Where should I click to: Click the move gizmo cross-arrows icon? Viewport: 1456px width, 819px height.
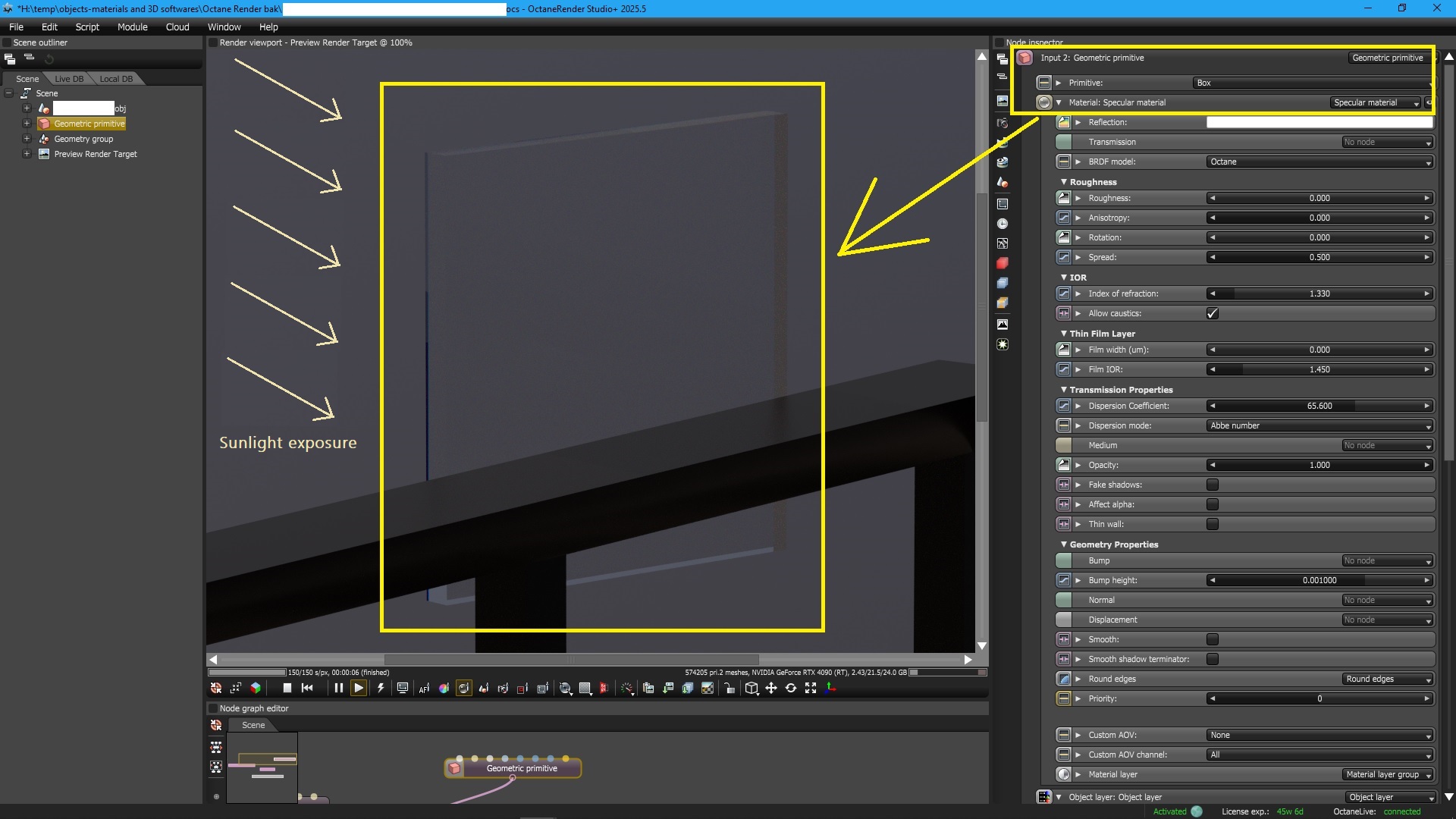[x=771, y=688]
